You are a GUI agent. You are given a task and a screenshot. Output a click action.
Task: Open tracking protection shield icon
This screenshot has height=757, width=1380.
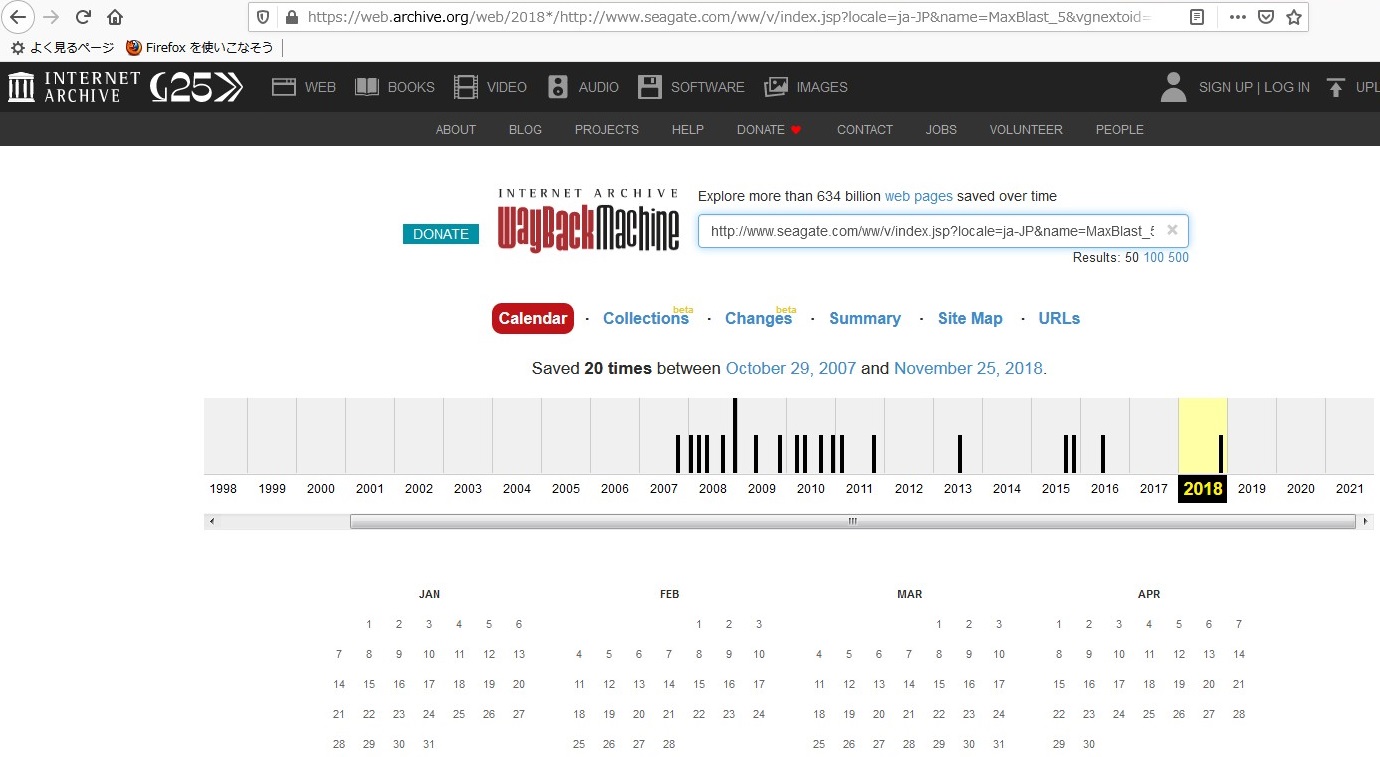click(x=264, y=17)
